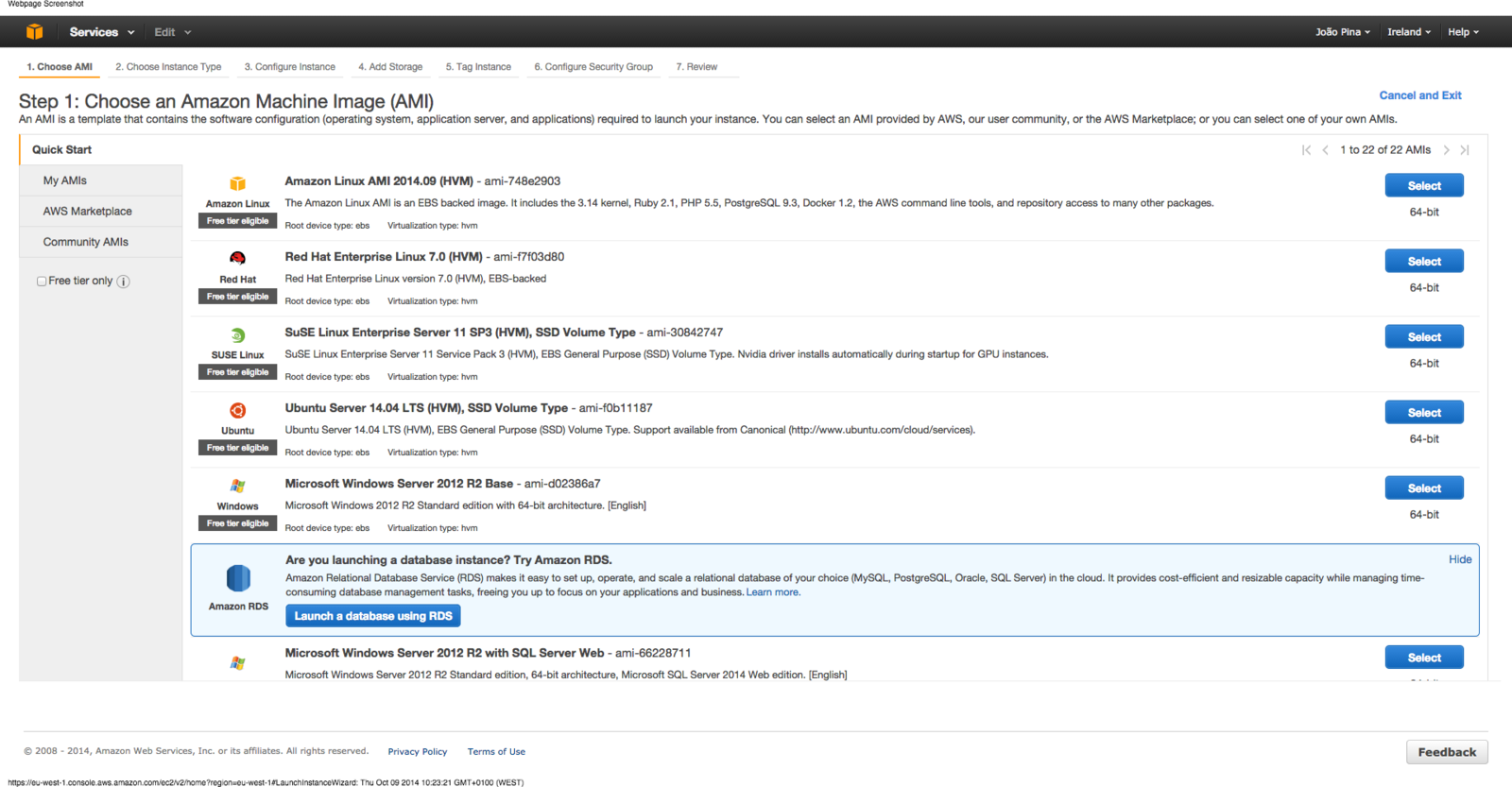1512x787 pixels.
Task: Open the Edit dropdown menu
Action: click(x=173, y=32)
